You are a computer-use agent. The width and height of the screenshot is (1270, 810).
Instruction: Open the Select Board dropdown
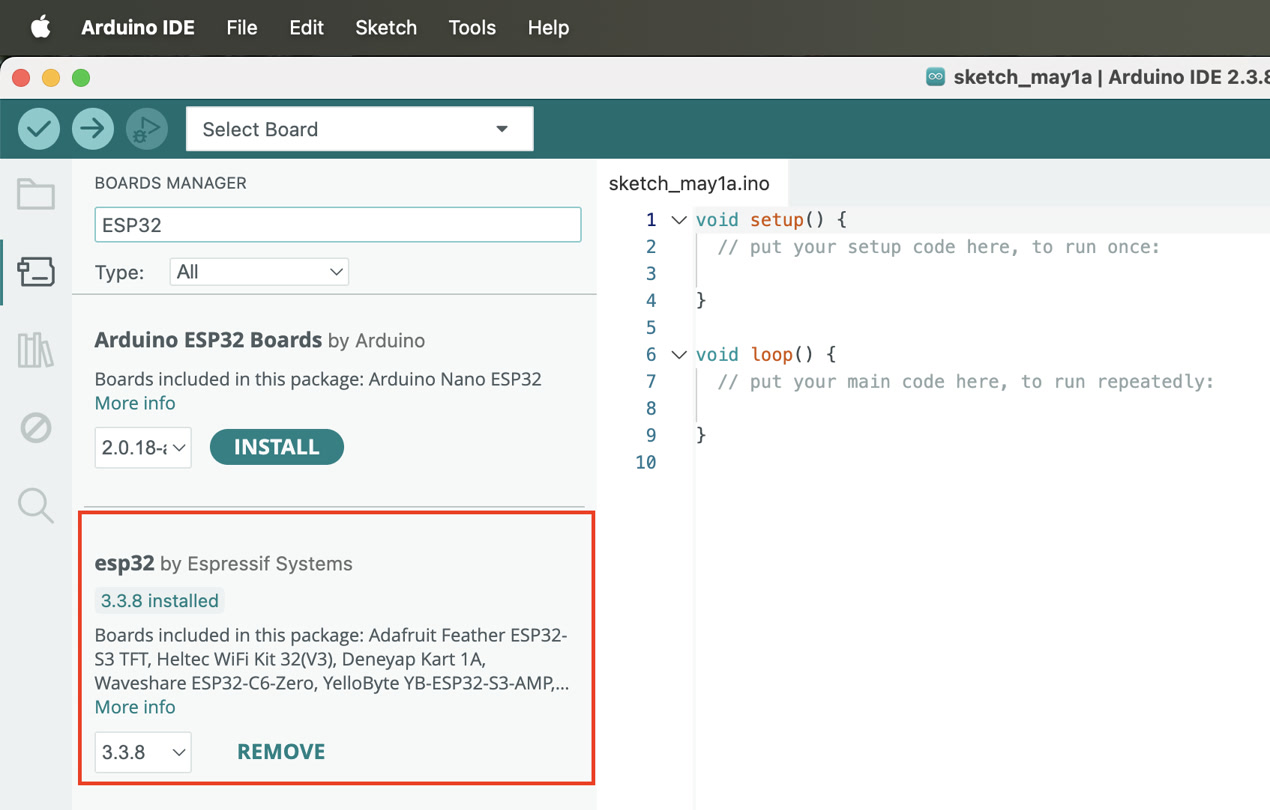pos(359,129)
